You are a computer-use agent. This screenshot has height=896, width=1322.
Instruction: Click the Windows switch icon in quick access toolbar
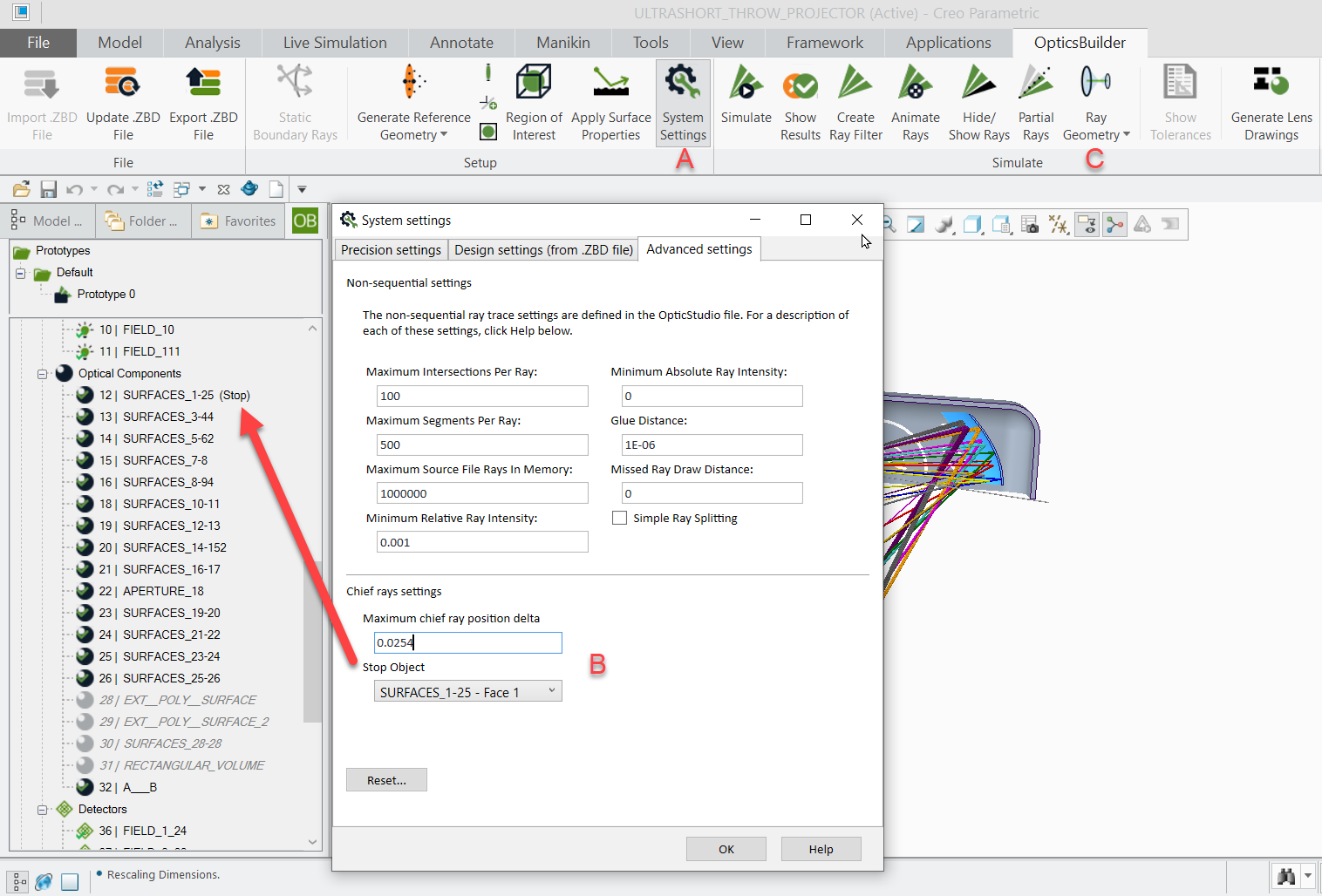coord(182,189)
